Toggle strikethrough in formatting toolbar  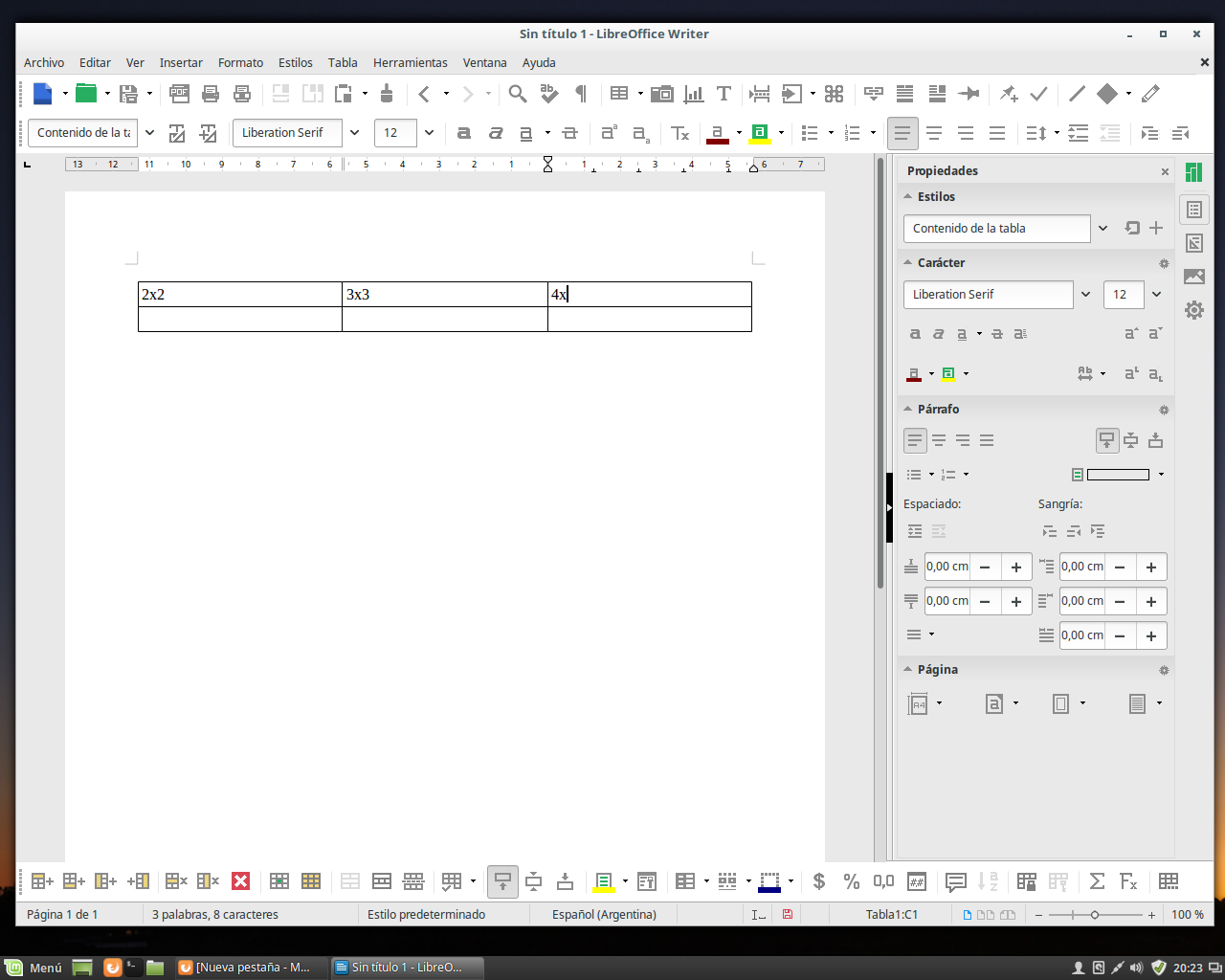click(570, 133)
